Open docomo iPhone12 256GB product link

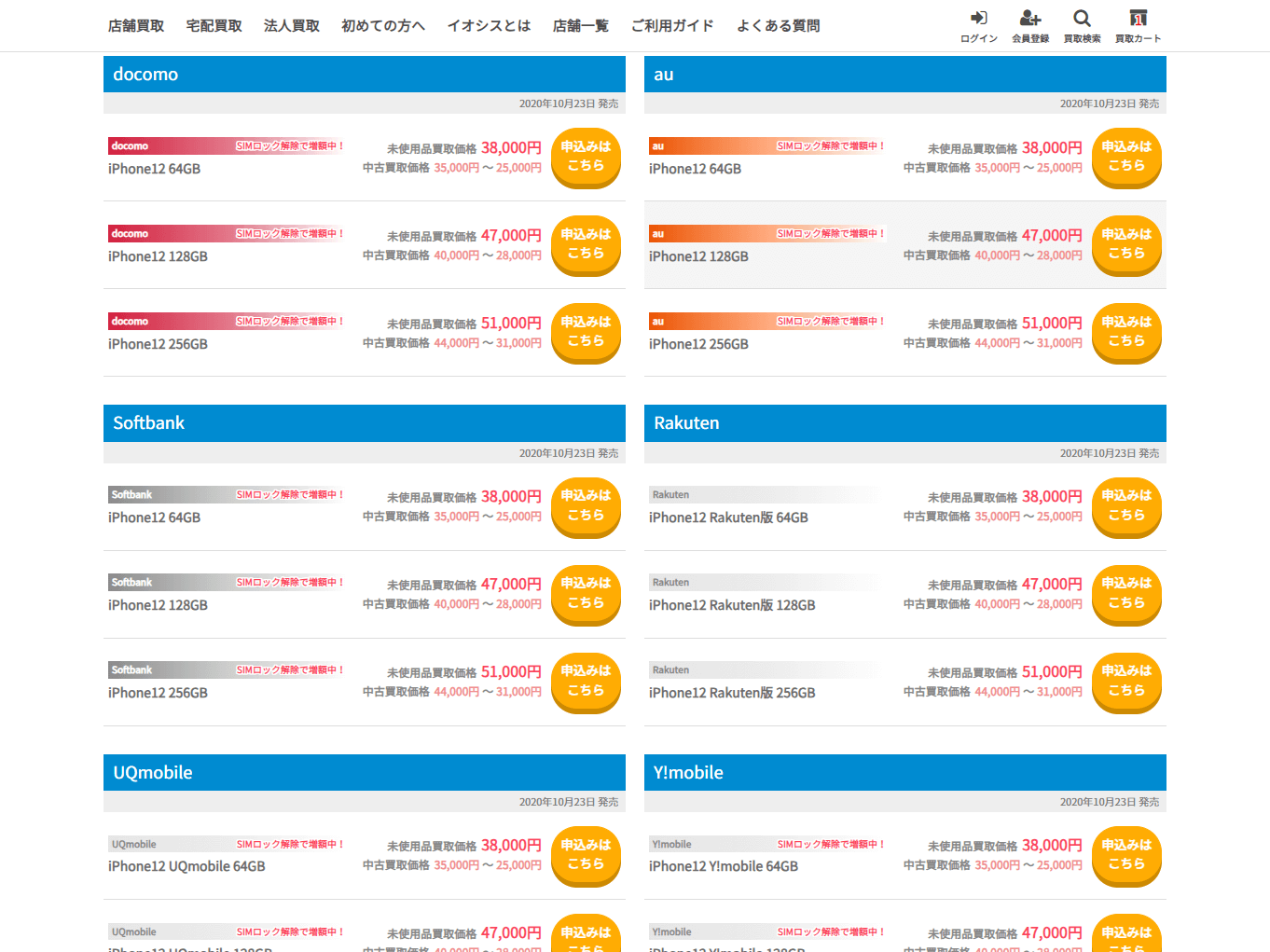pos(158,344)
